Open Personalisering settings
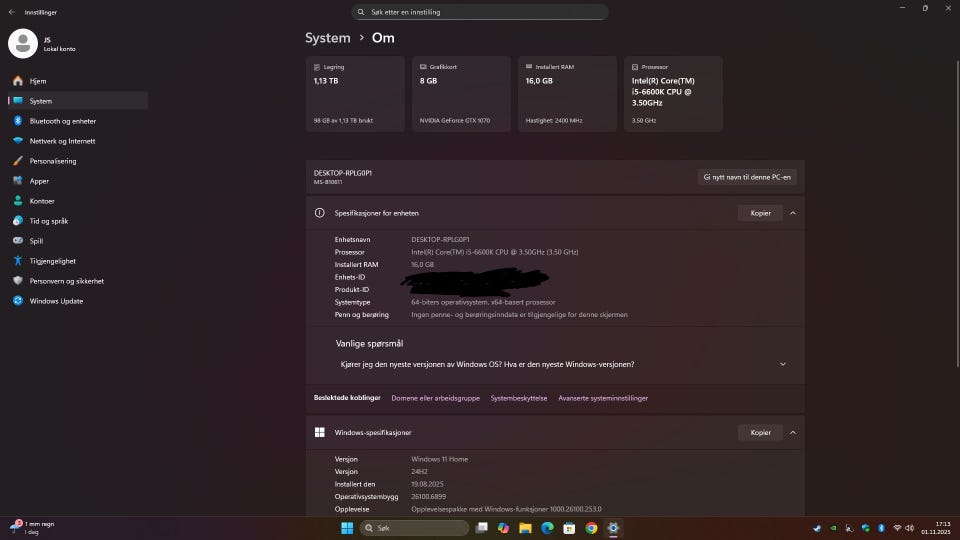 pos(78,161)
